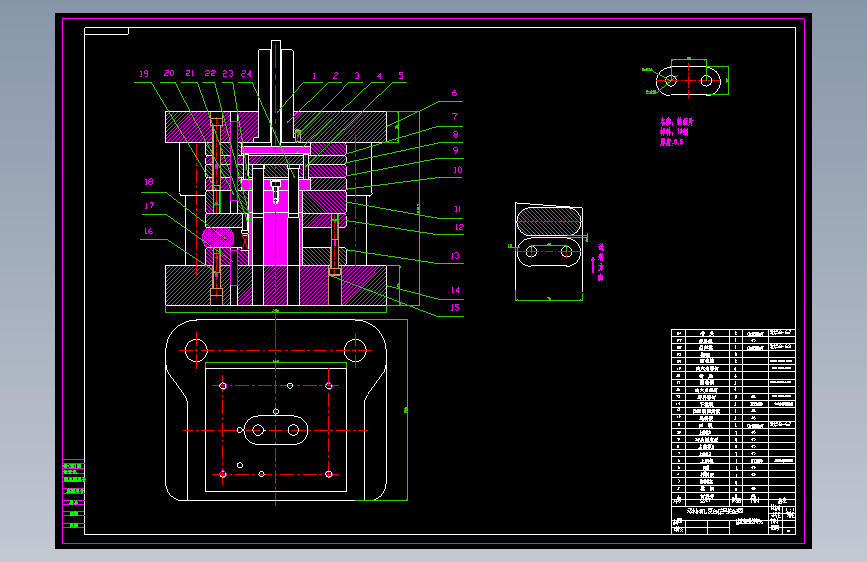
Task: Click the magenta notes text under workpiece sketch
Action: [x=676, y=132]
